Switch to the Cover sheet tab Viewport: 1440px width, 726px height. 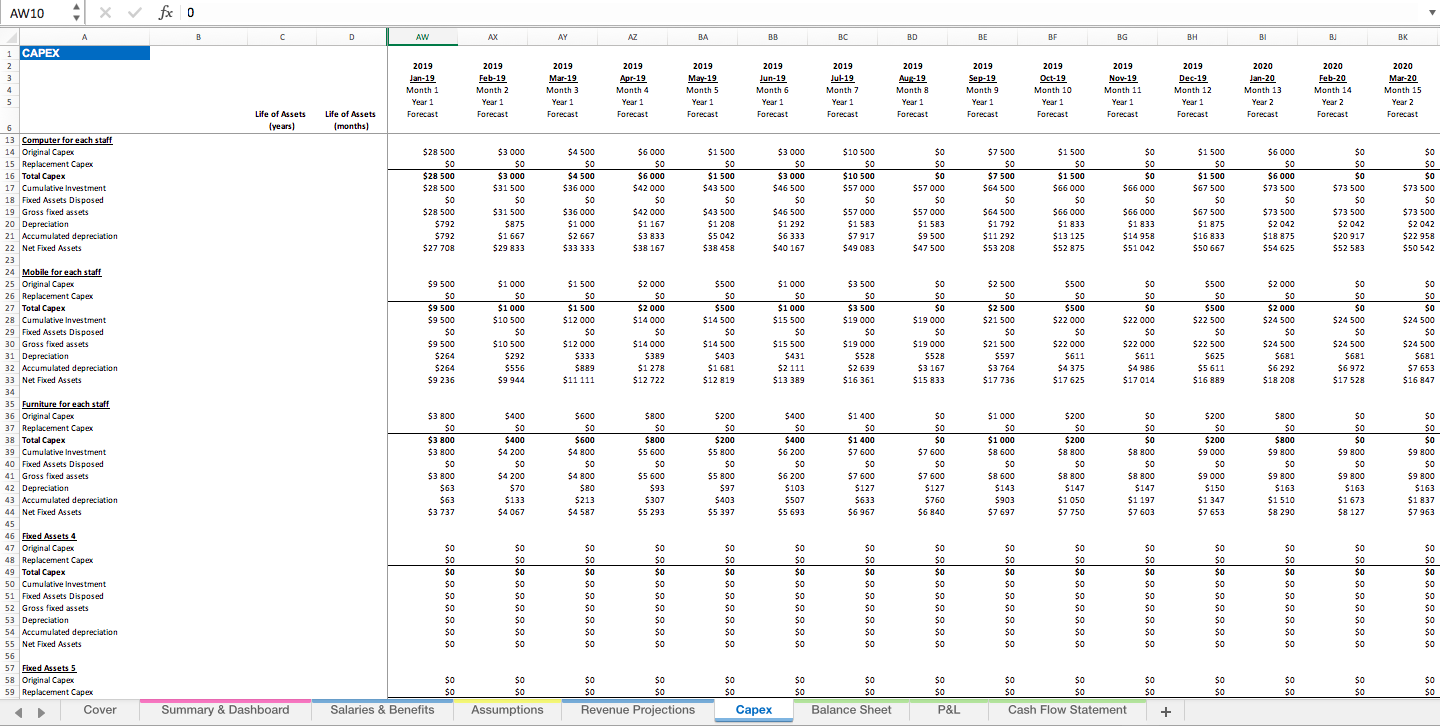click(x=100, y=710)
